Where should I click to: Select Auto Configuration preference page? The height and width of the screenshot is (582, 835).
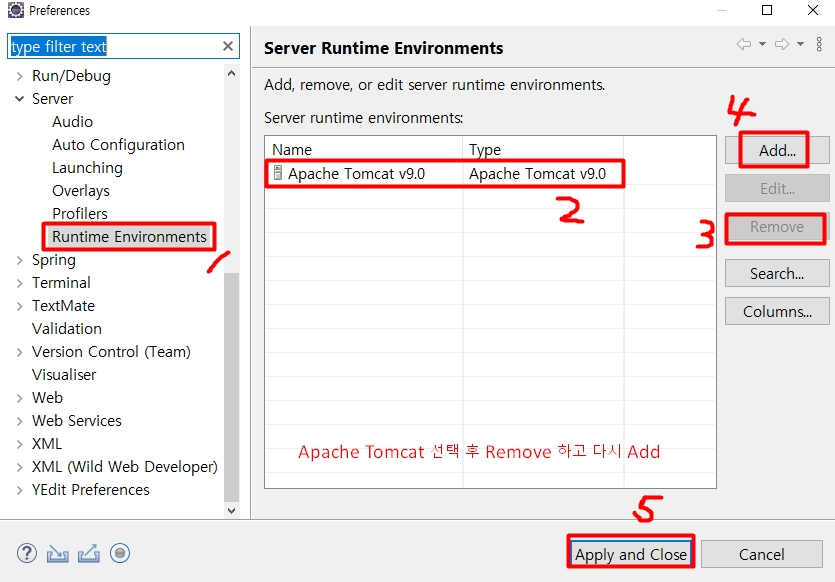[118, 145]
